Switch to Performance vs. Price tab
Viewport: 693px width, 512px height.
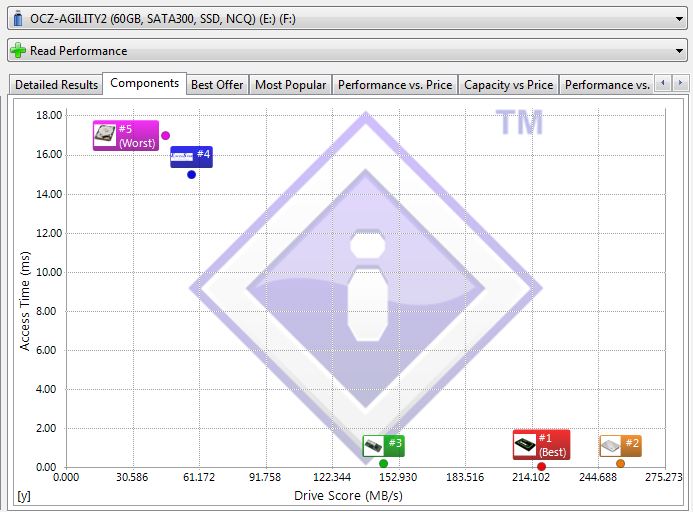pos(395,84)
